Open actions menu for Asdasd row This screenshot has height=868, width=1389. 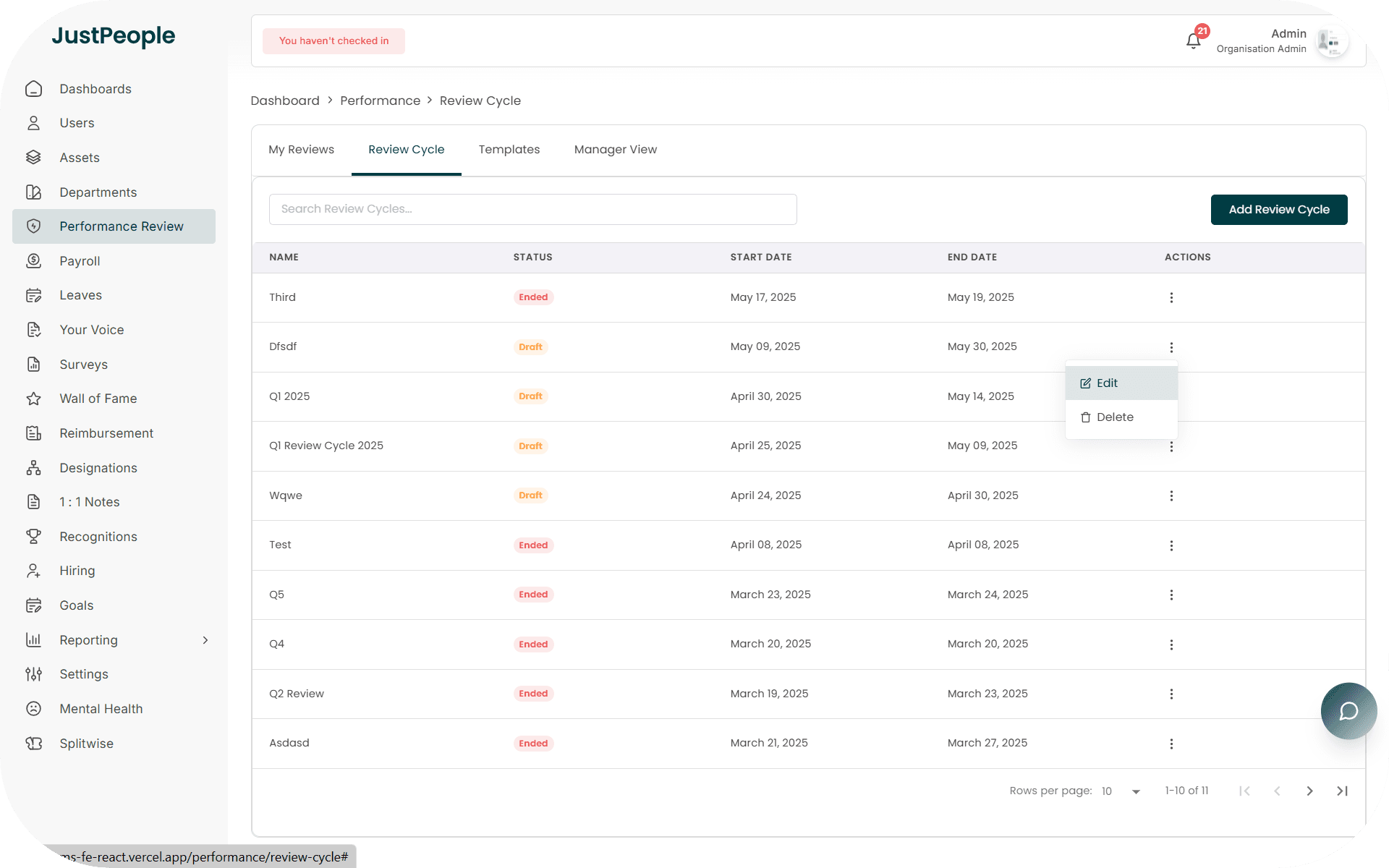[x=1171, y=744]
